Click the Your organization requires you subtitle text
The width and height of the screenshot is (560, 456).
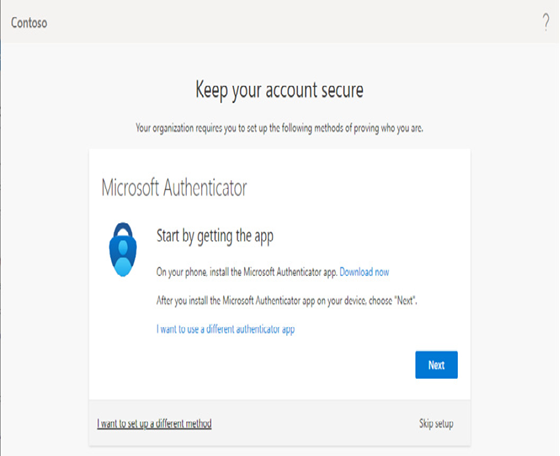point(279,128)
